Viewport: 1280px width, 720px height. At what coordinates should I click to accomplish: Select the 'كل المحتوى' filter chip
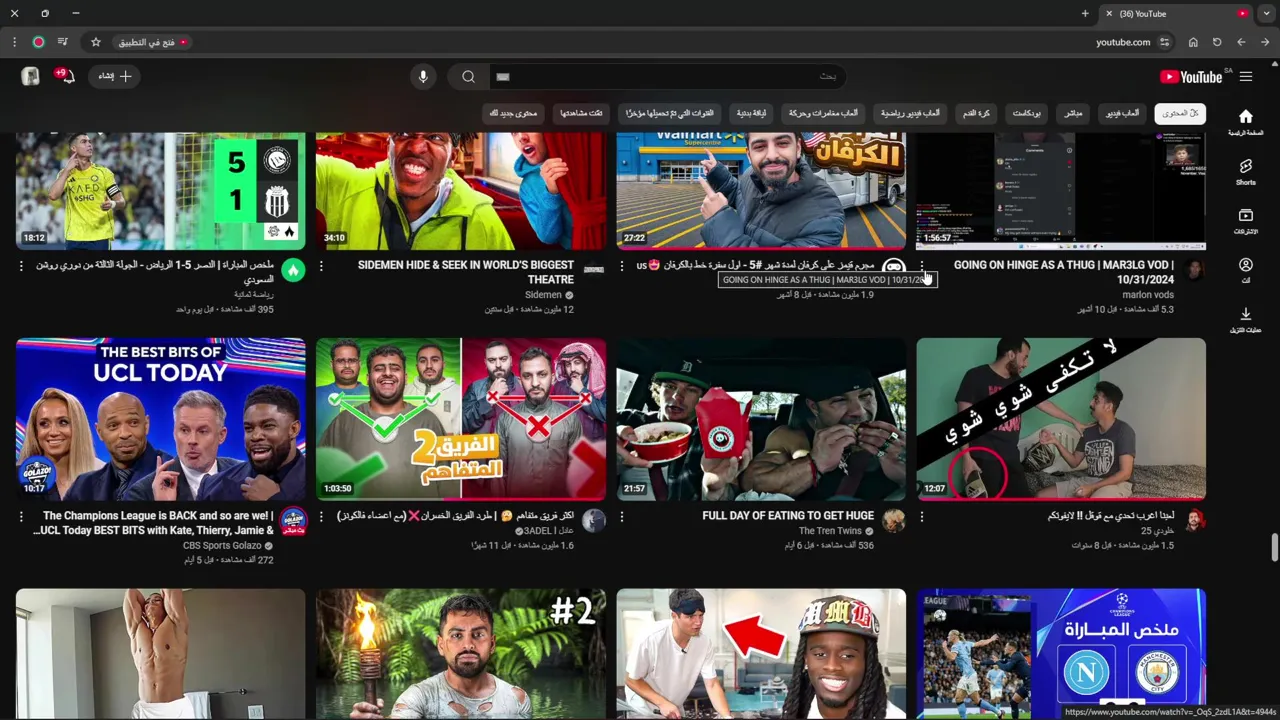tap(1180, 113)
